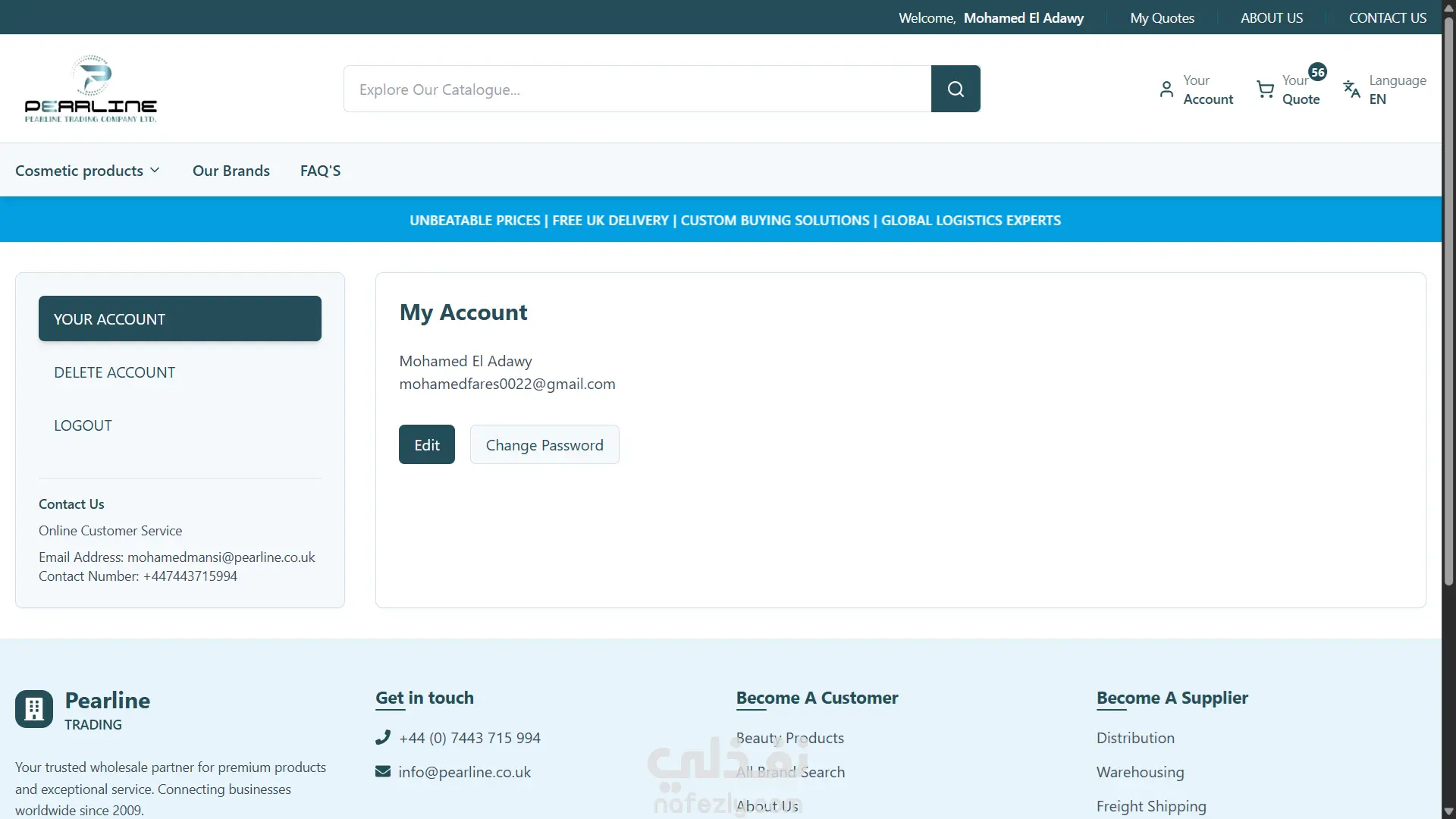Click the envelope icon beside info email
The width and height of the screenshot is (1456, 819).
383,771
